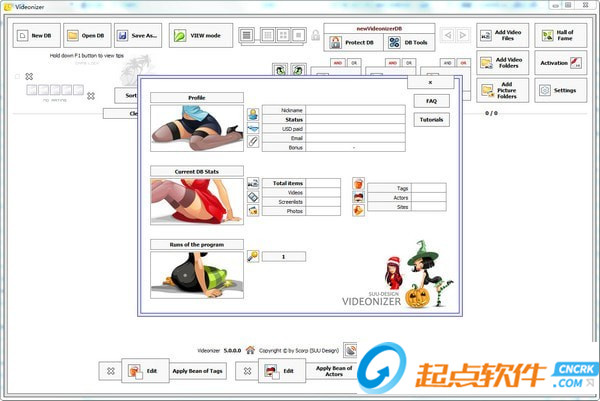Viewport: 600px width, 401px height.
Task: Toggle VIEW mode button
Action: pyautogui.click(x=201, y=36)
